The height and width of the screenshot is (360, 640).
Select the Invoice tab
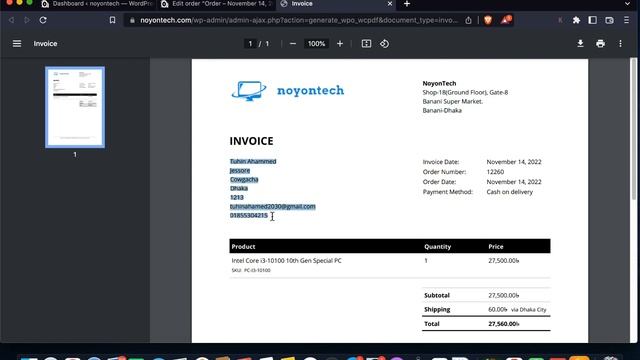coord(337,4)
